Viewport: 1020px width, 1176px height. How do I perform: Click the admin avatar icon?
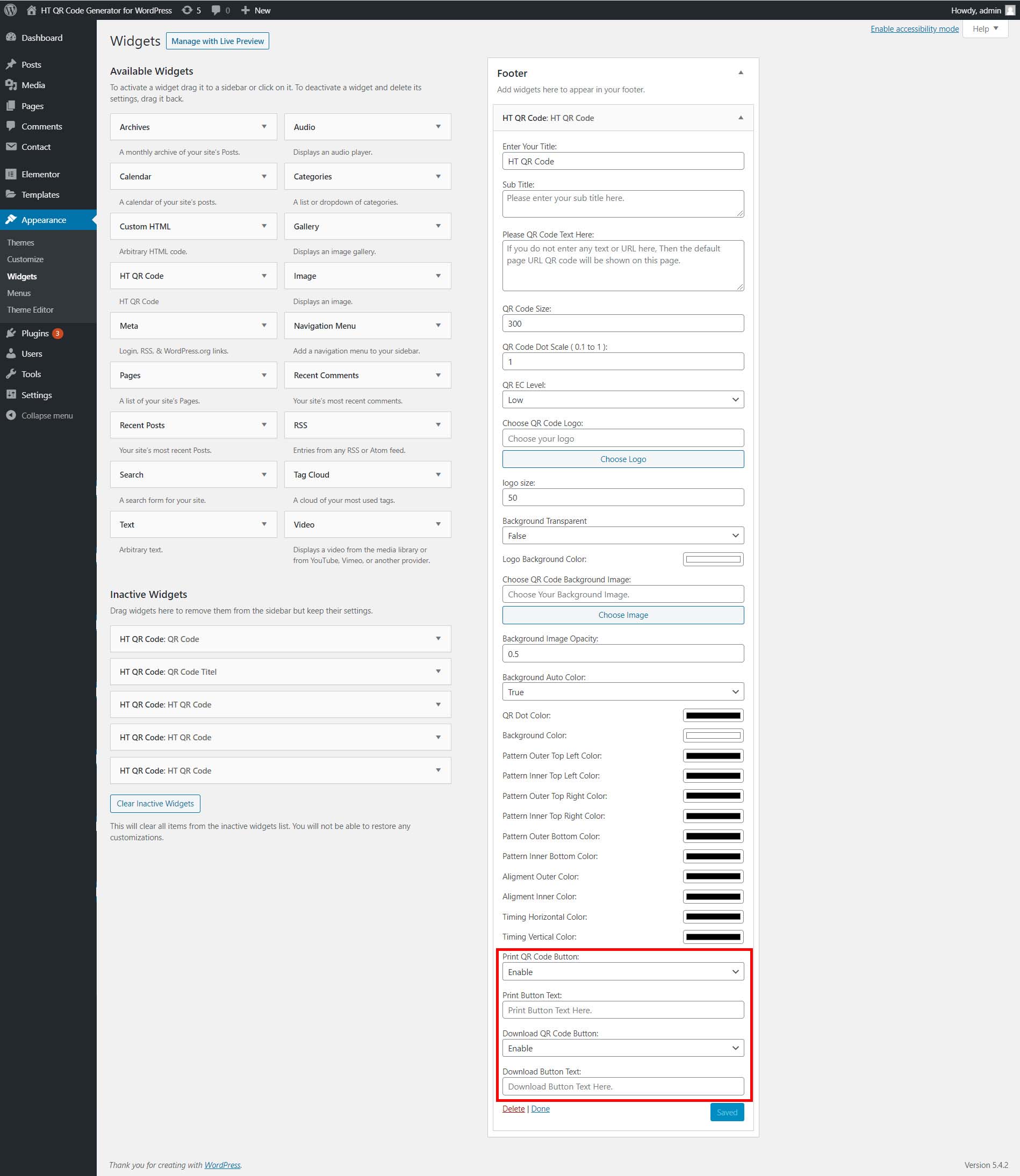tap(1010, 10)
